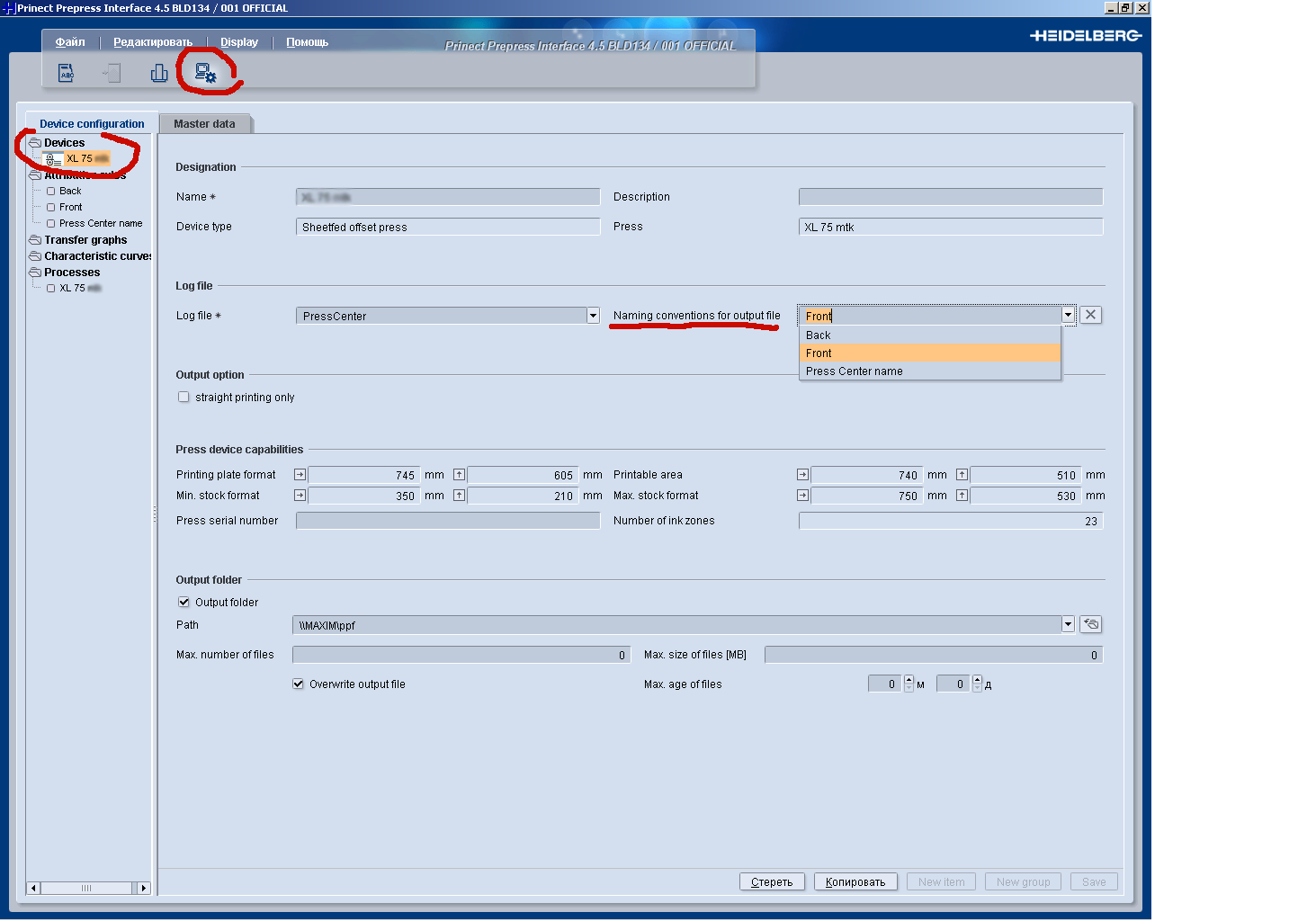Click the greyed-out document import toolbar icon
The width and height of the screenshot is (1316, 921).
coord(112,73)
